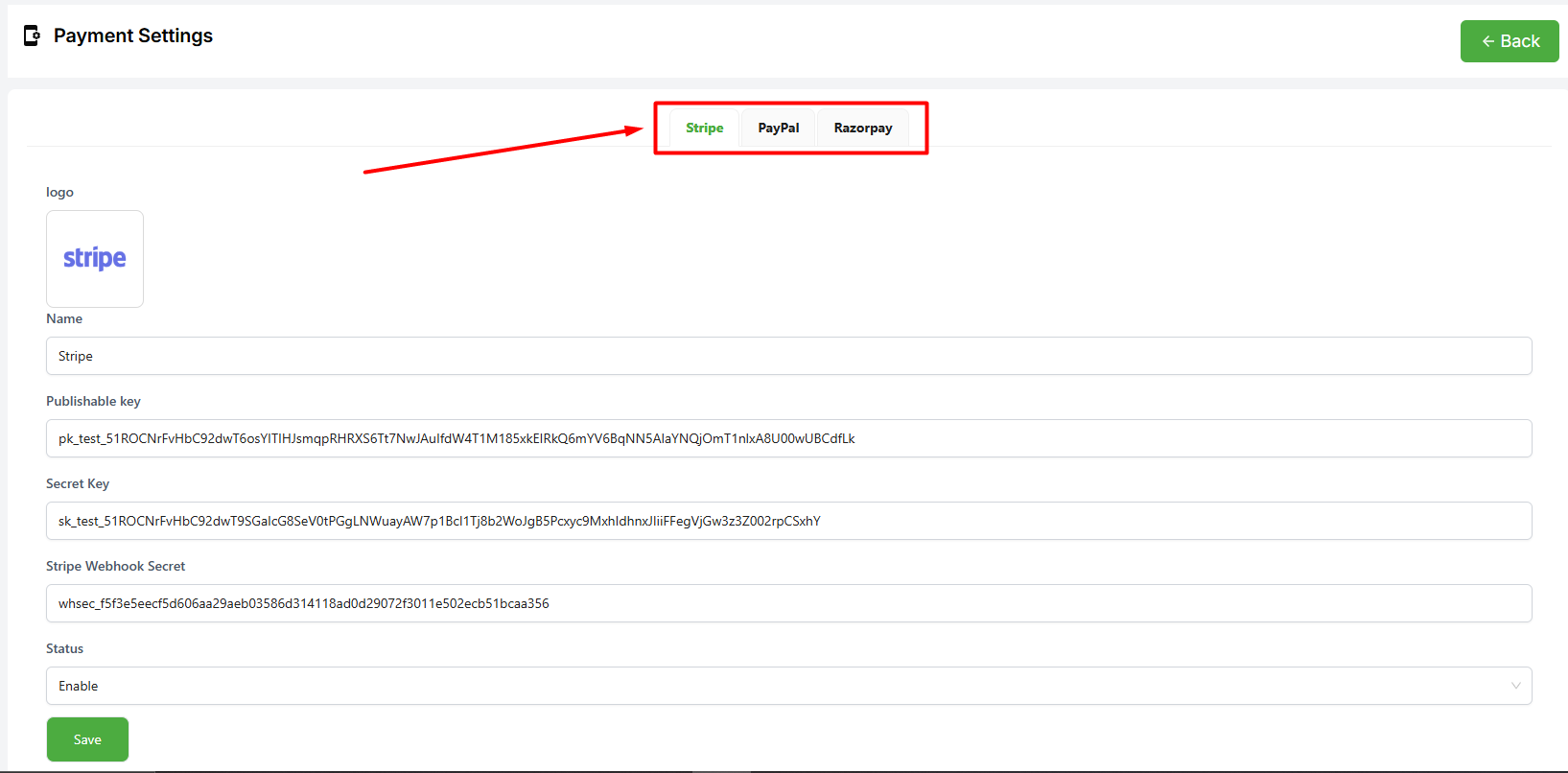Focus the Name input field
1568x773 pixels.
tap(789, 356)
